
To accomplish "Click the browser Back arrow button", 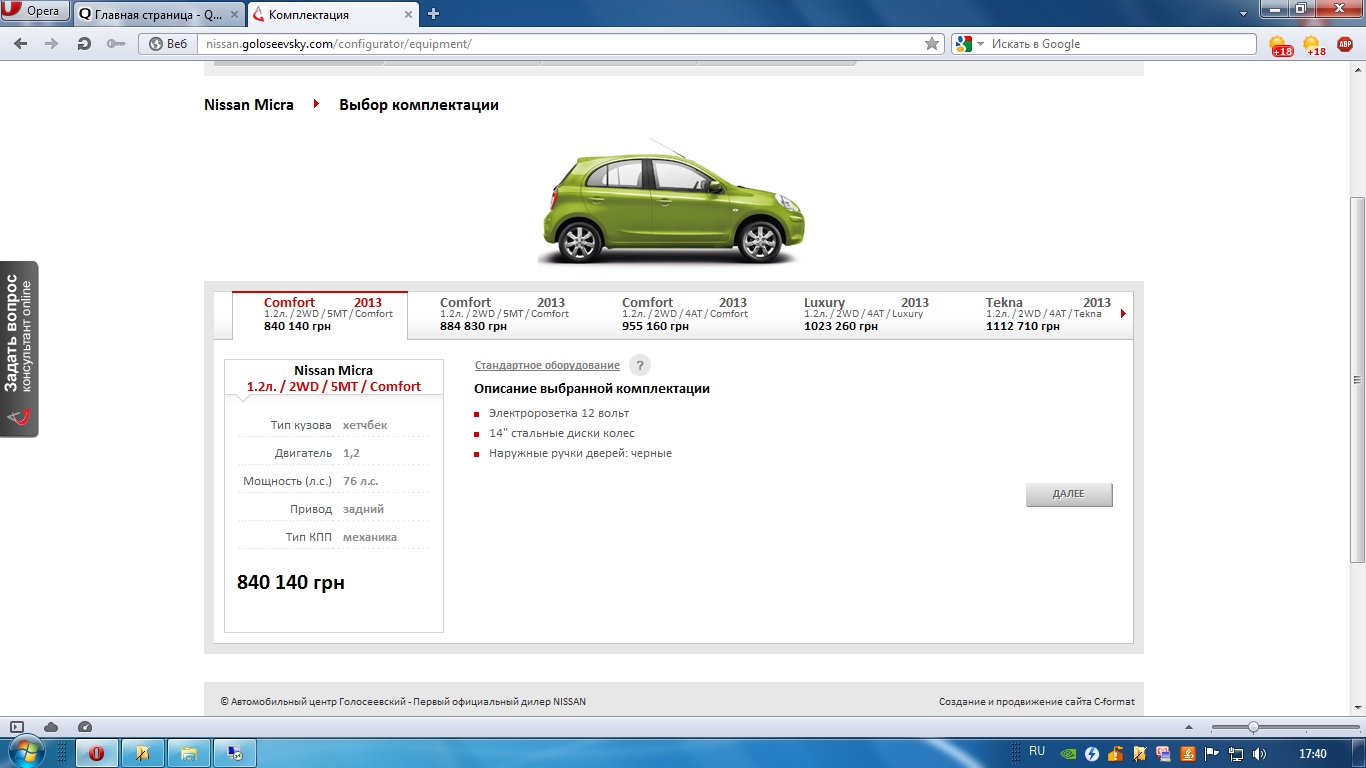I will tap(21, 44).
